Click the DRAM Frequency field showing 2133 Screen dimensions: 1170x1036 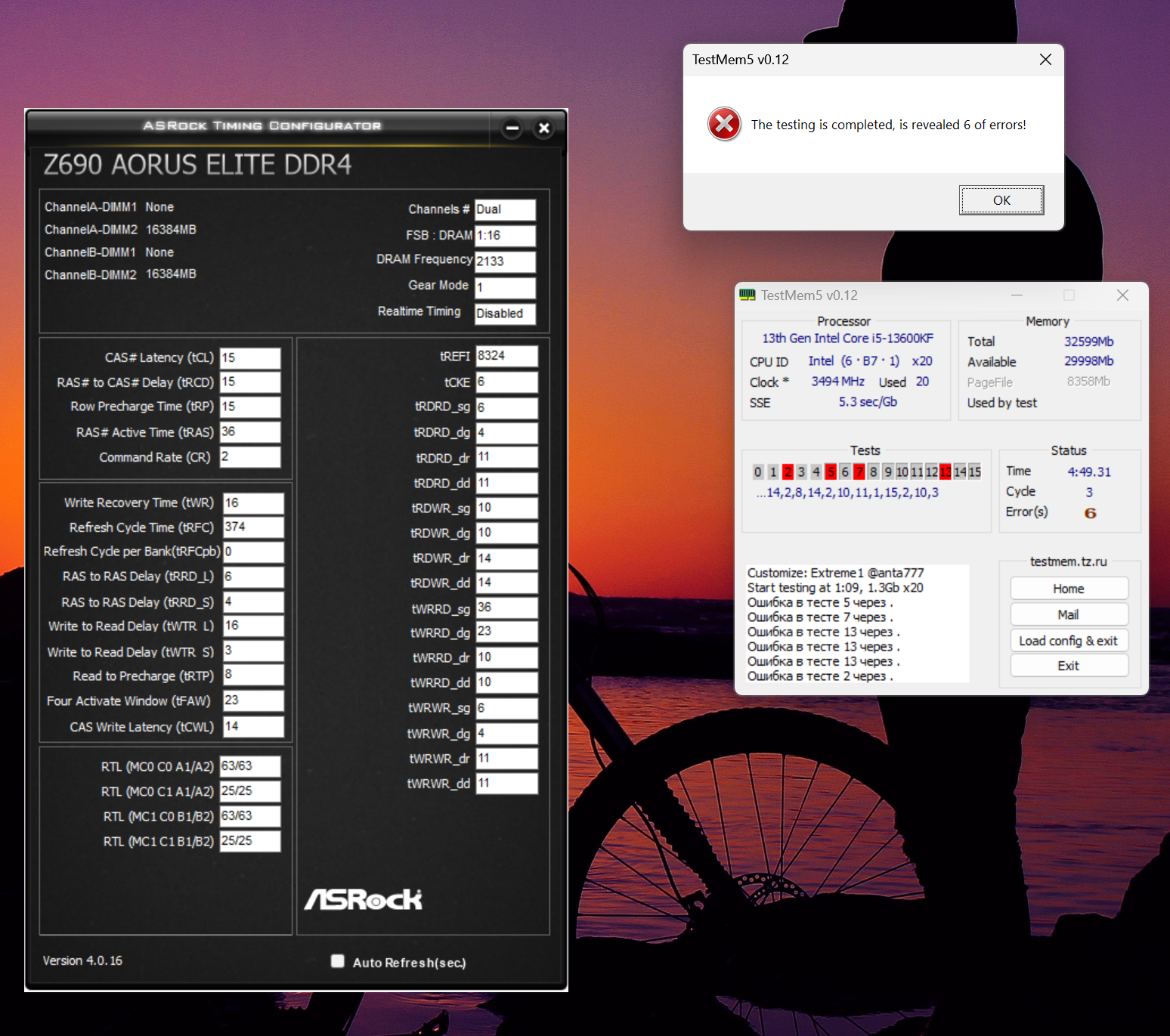pos(505,261)
